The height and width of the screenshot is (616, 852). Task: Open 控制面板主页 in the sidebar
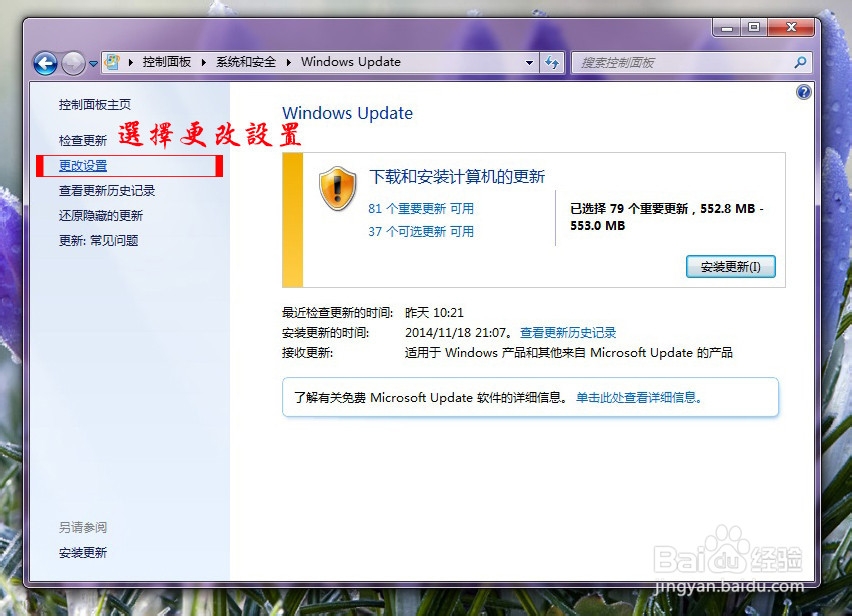[95, 104]
